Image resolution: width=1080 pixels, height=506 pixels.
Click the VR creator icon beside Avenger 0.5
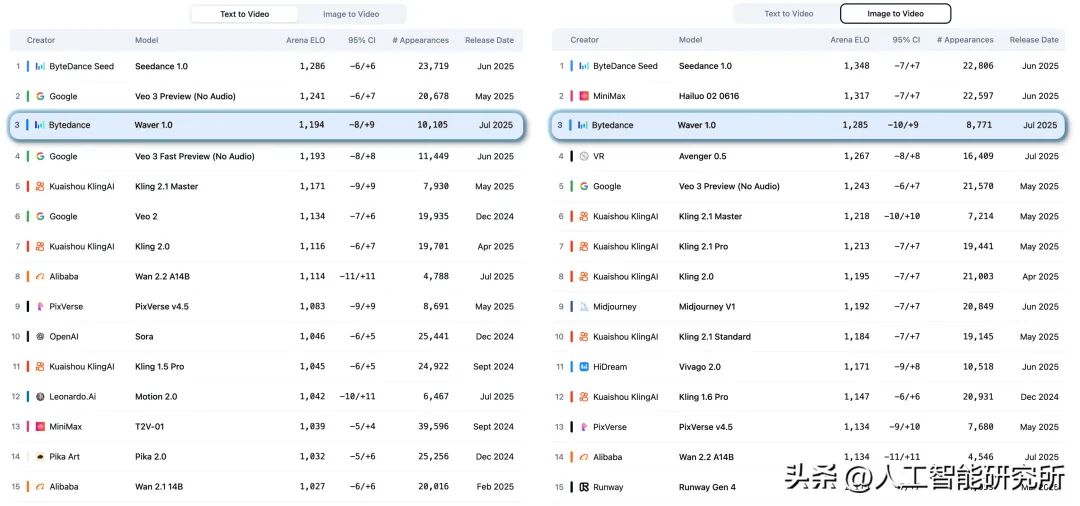[x=584, y=157]
